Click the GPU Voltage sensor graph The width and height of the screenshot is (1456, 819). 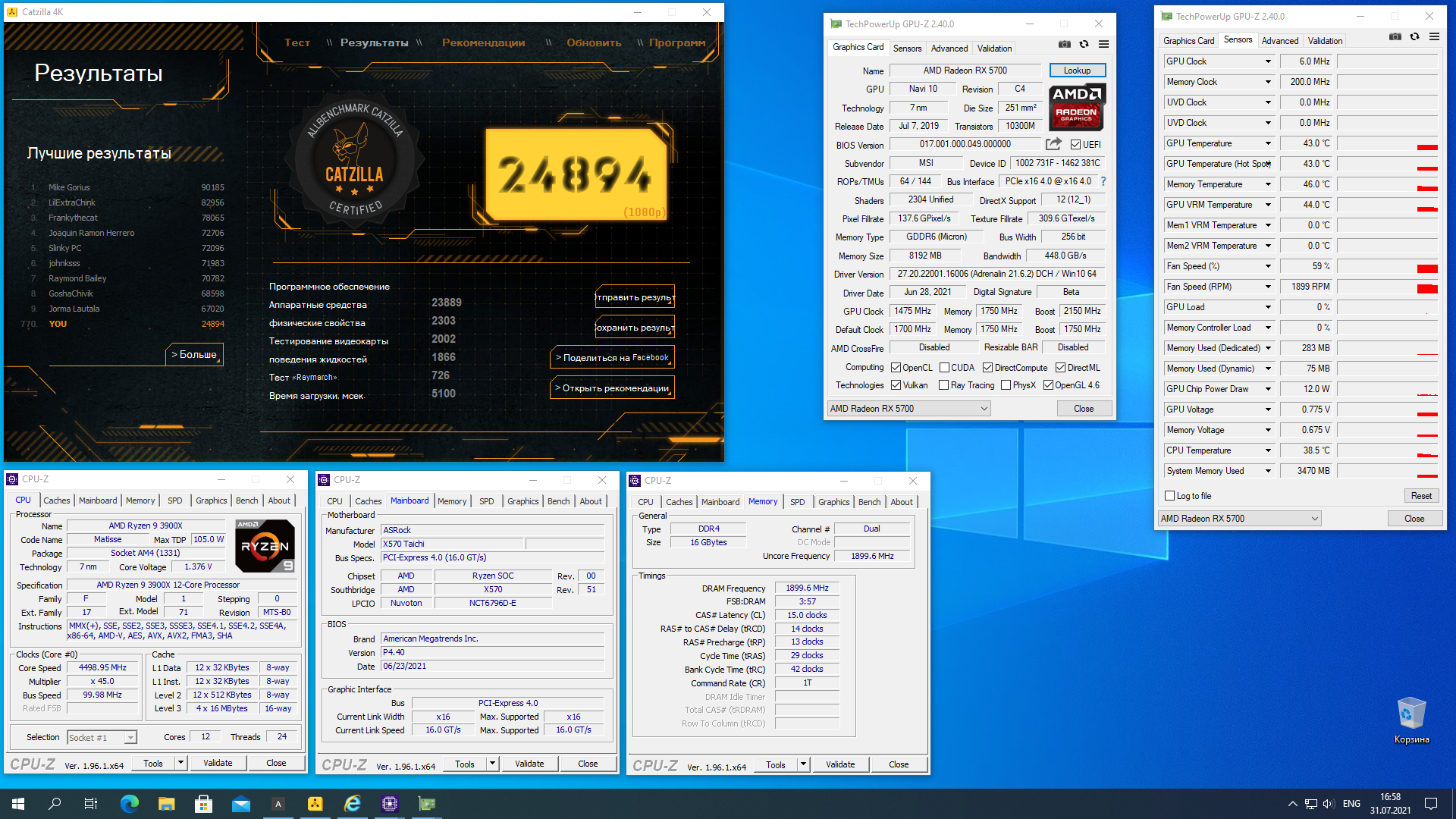pyautogui.click(x=1388, y=409)
